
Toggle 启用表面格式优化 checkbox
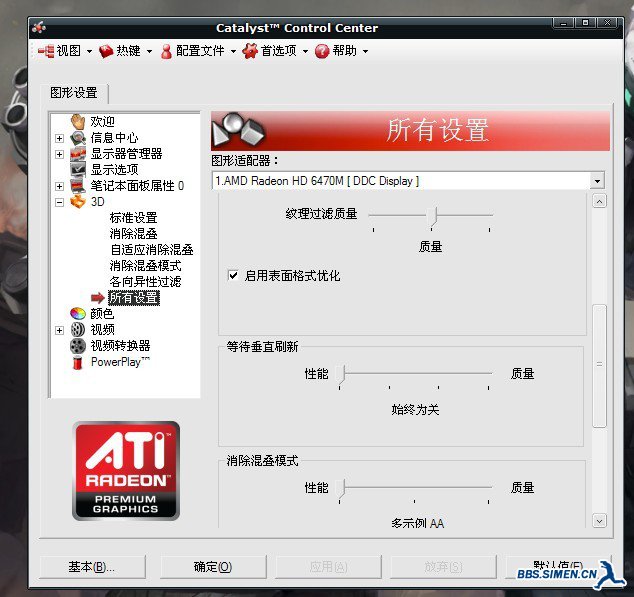233,276
